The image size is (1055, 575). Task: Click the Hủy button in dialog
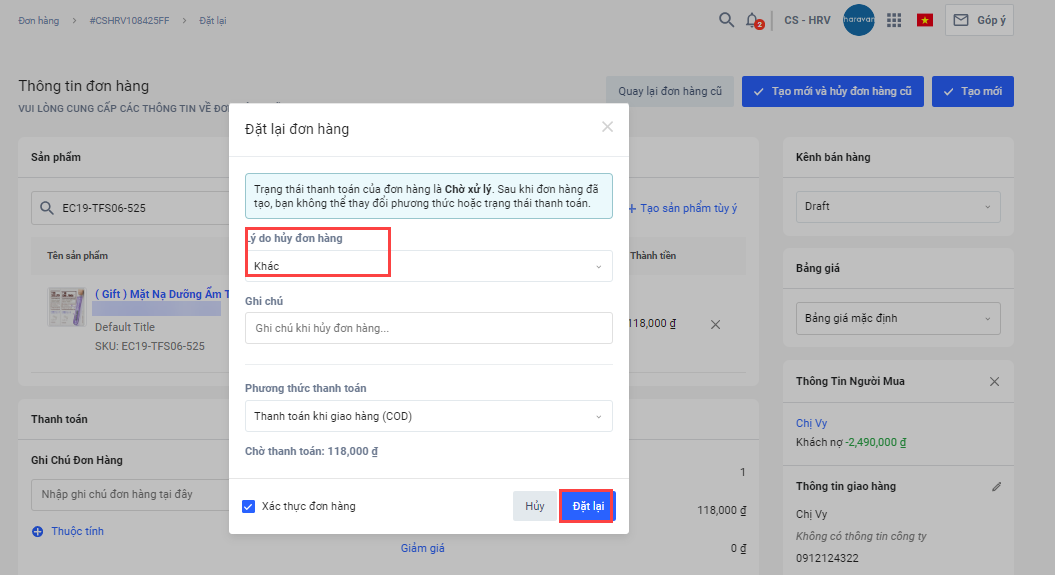click(x=535, y=506)
